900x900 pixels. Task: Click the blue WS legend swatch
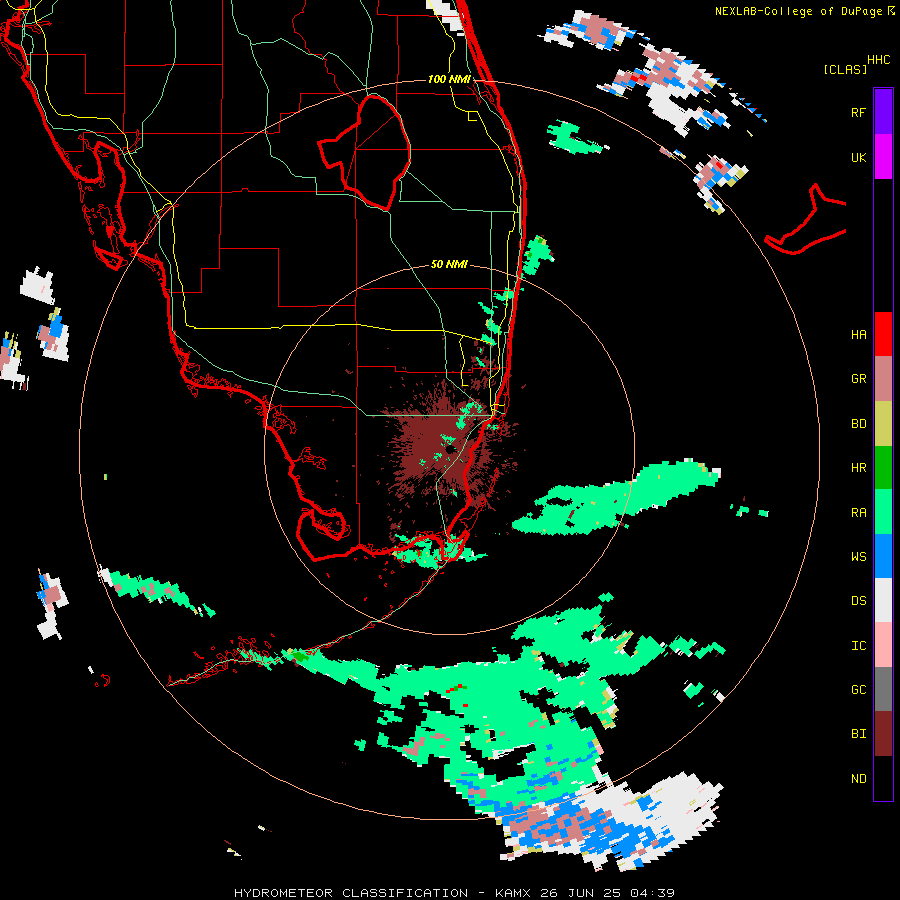(x=883, y=556)
